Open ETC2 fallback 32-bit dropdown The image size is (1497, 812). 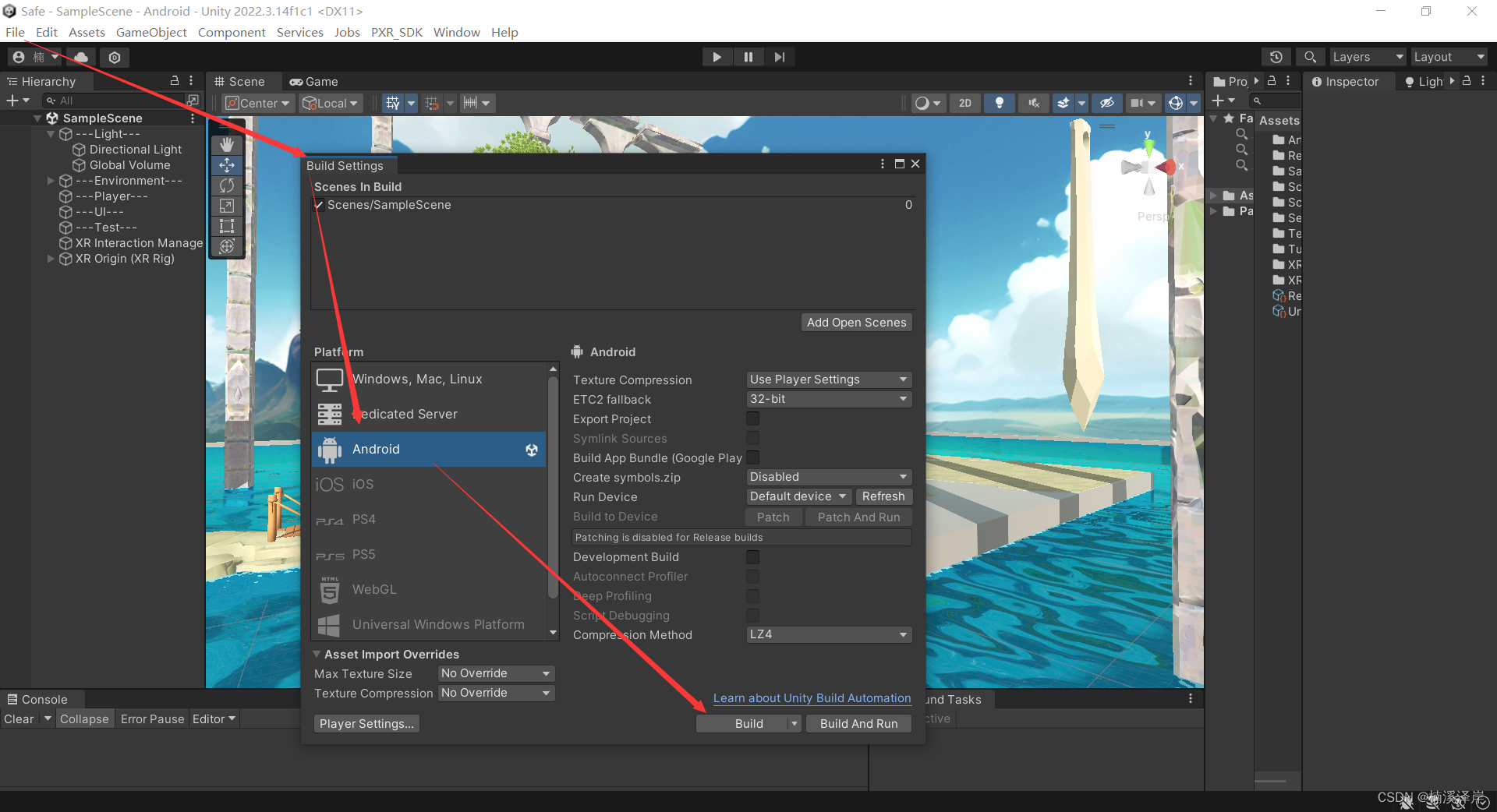coord(829,399)
